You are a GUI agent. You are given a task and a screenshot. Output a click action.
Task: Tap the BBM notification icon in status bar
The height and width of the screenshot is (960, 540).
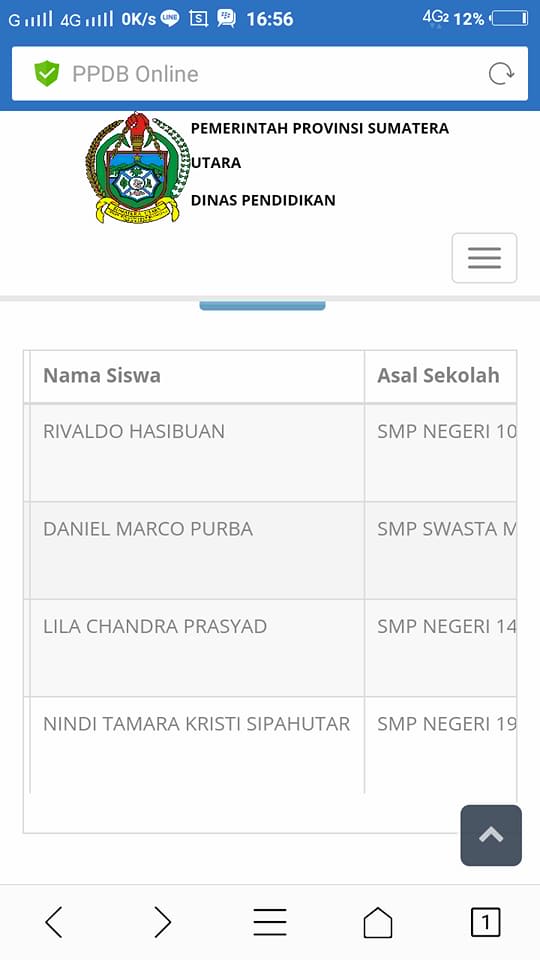click(226, 18)
